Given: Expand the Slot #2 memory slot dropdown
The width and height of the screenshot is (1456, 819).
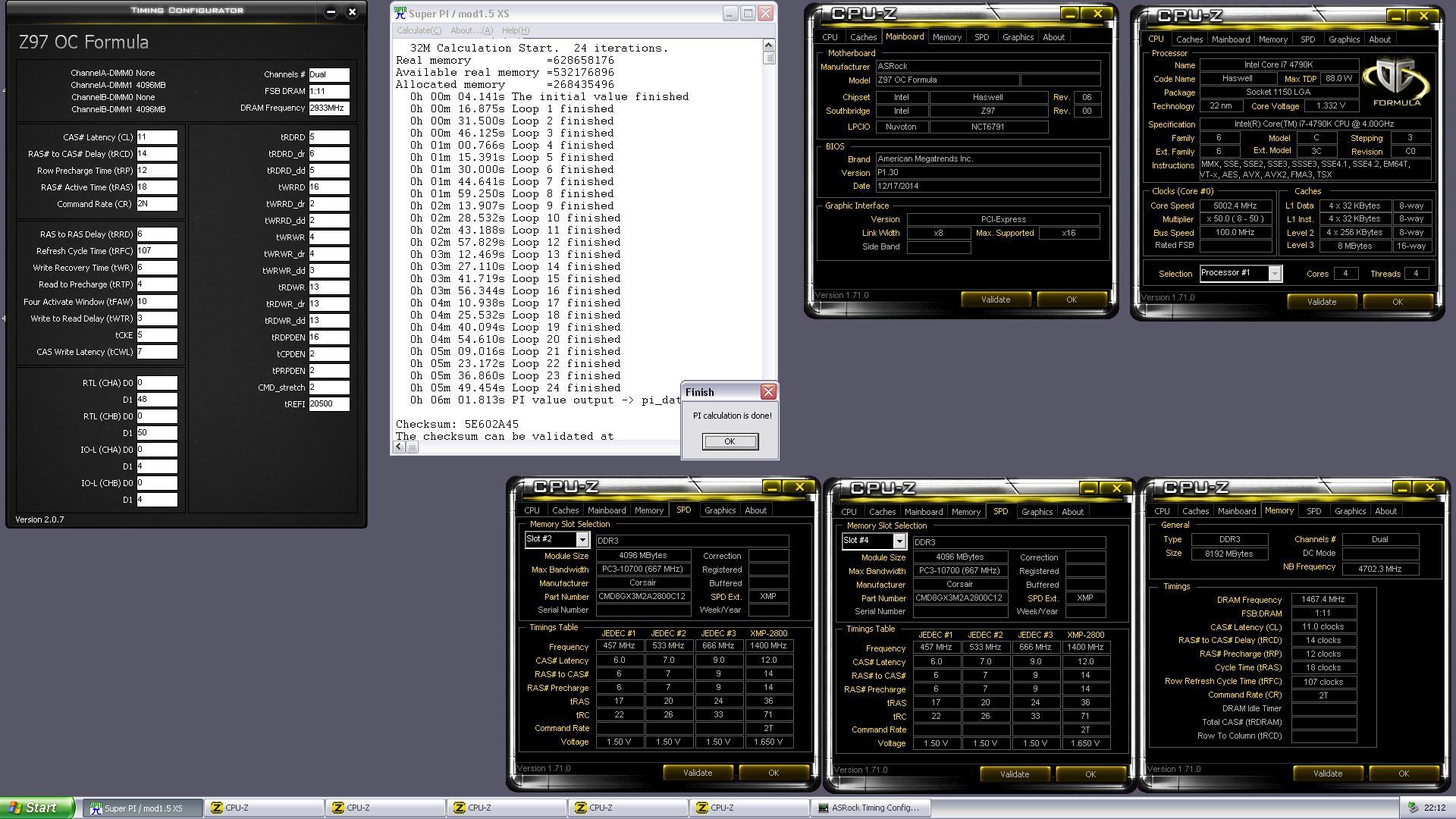Looking at the screenshot, I should coord(582,540).
